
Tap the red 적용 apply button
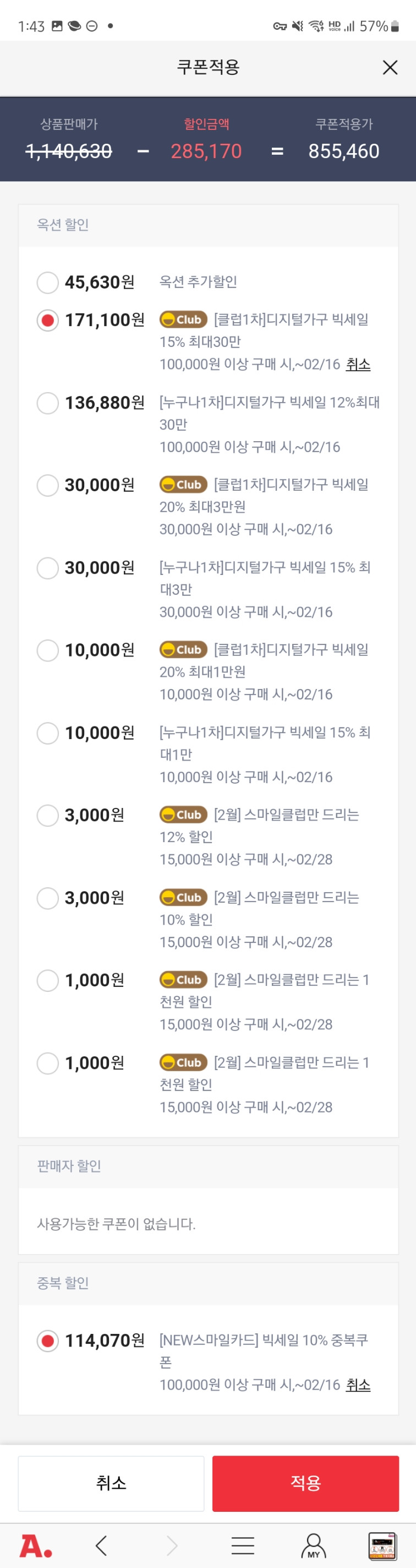tap(305, 1483)
